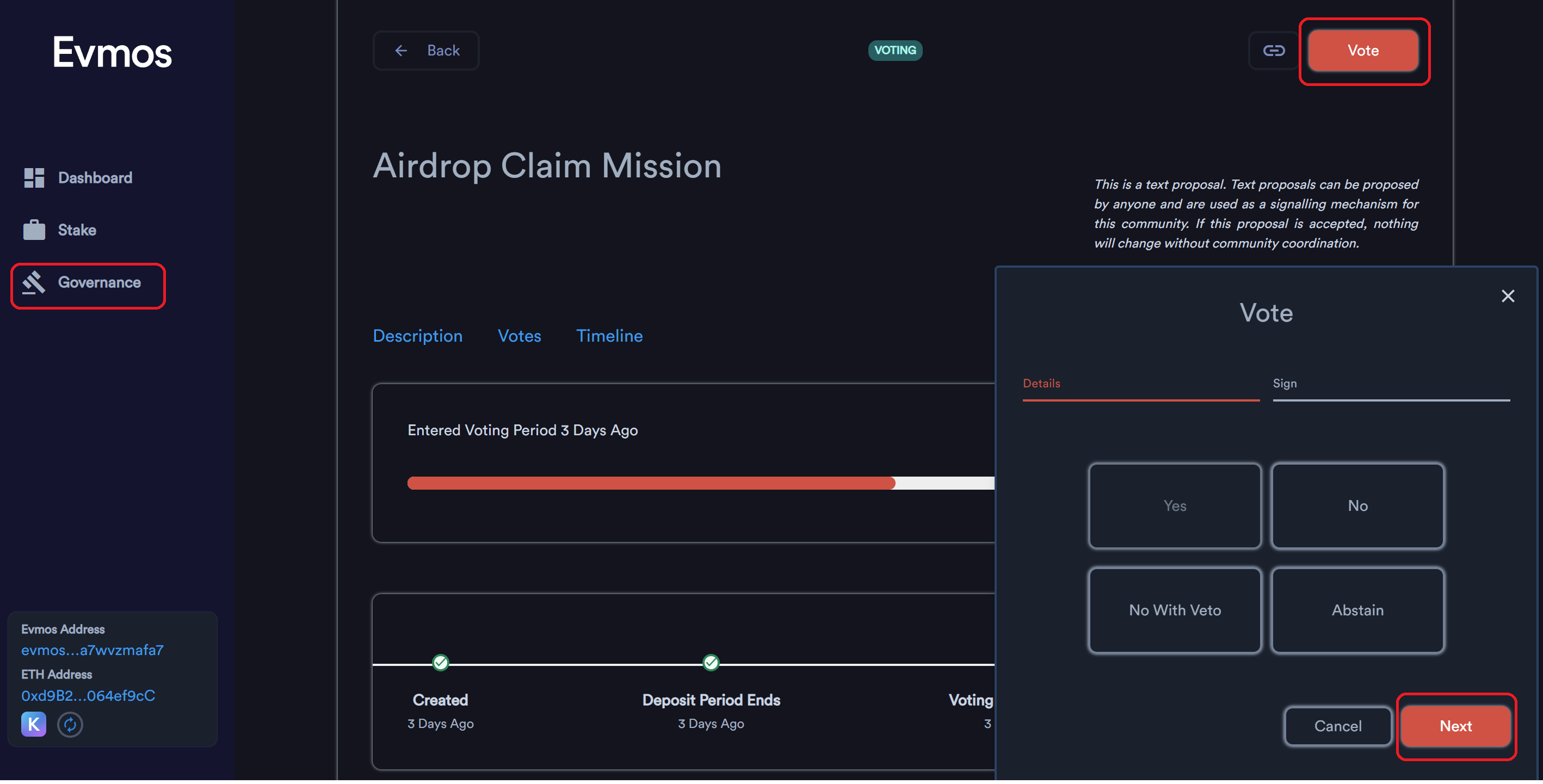Click the voting period progress bar
1543x784 pixels.
click(701, 483)
